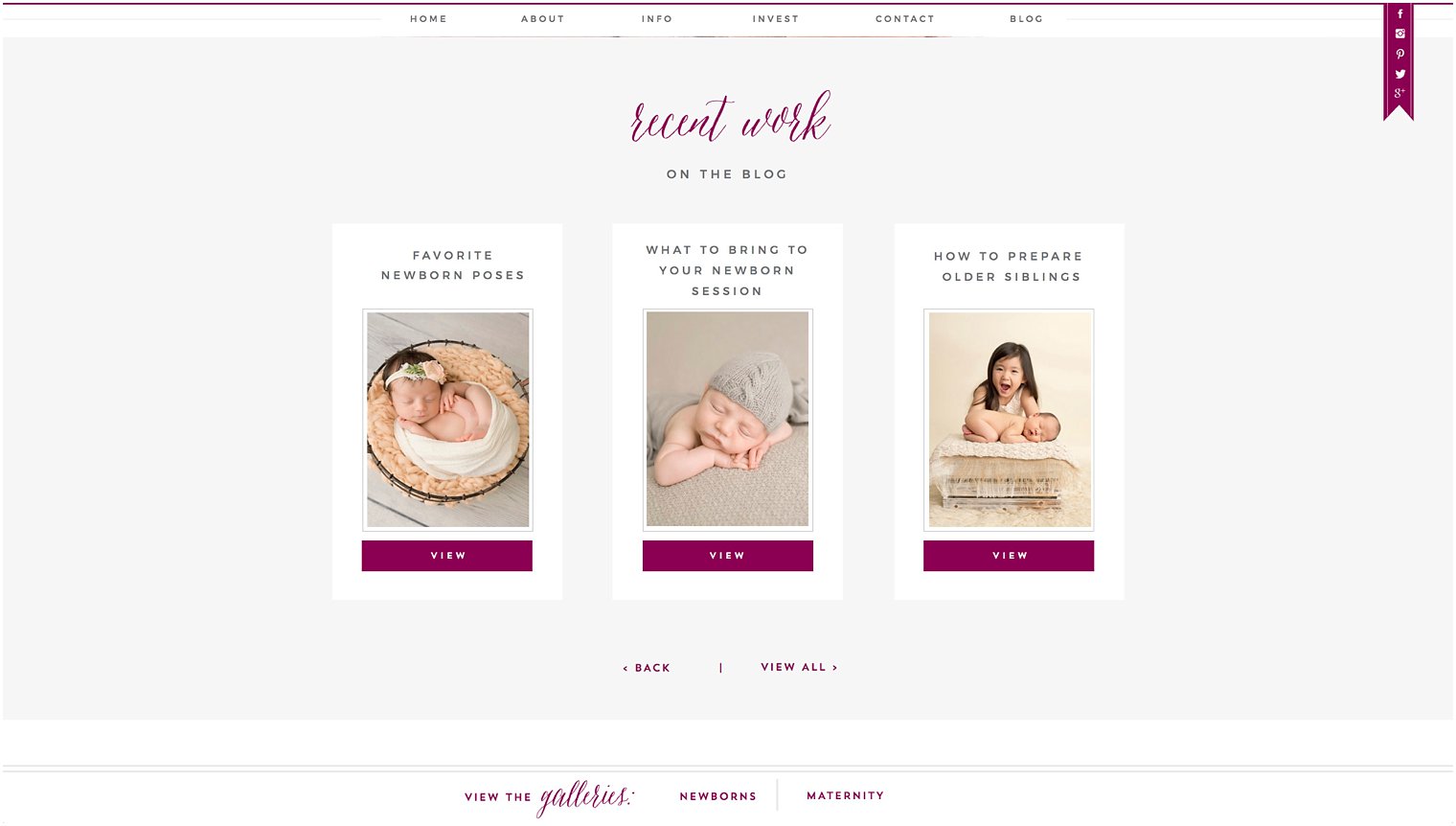Click View under How to Prepare Older Siblings
The image size is (1456, 826).
1009,556
